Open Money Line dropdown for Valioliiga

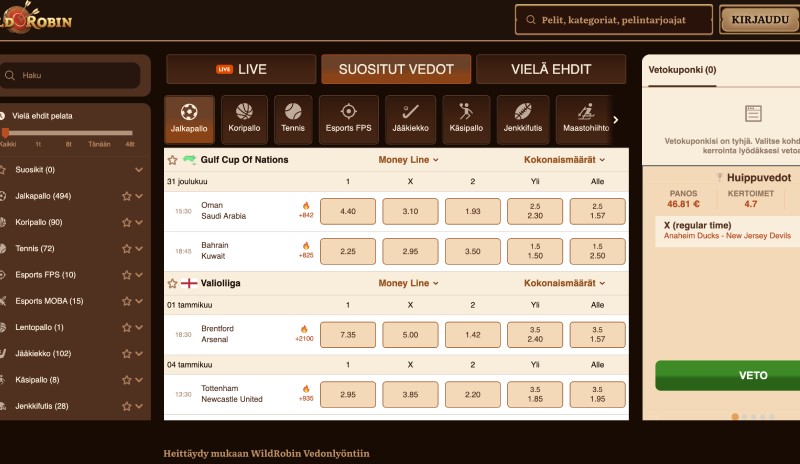pos(408,283)
